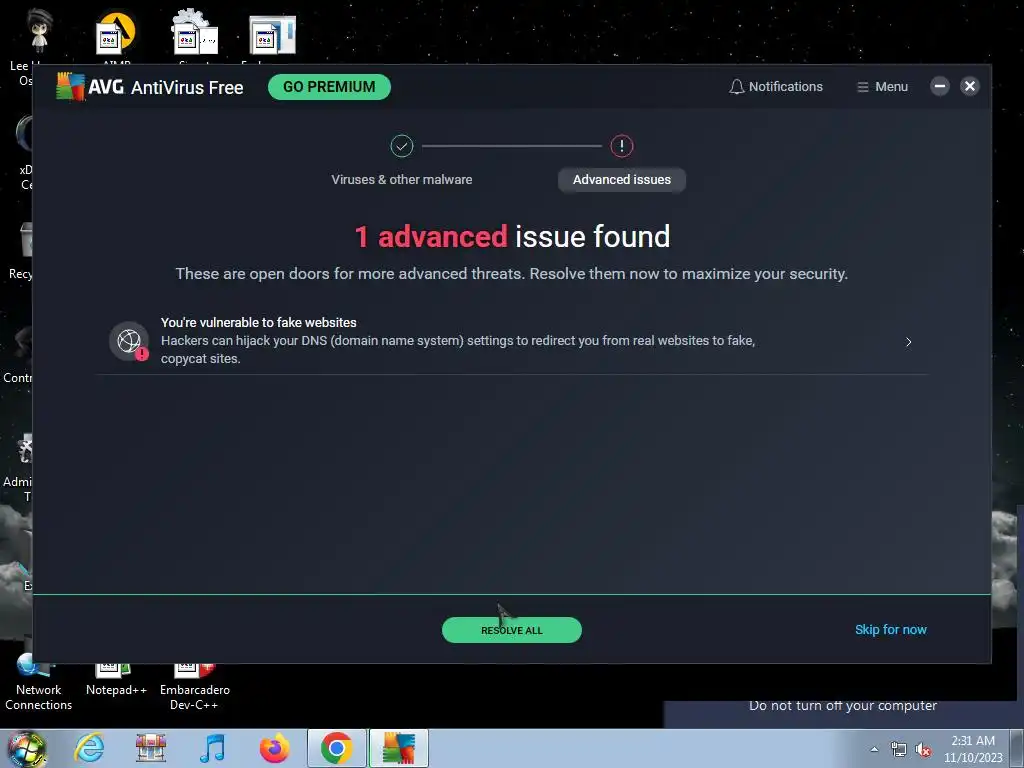The image size is (1024, 768).
Task: Click the green checkmark step icon
Action: click(402, 146)
